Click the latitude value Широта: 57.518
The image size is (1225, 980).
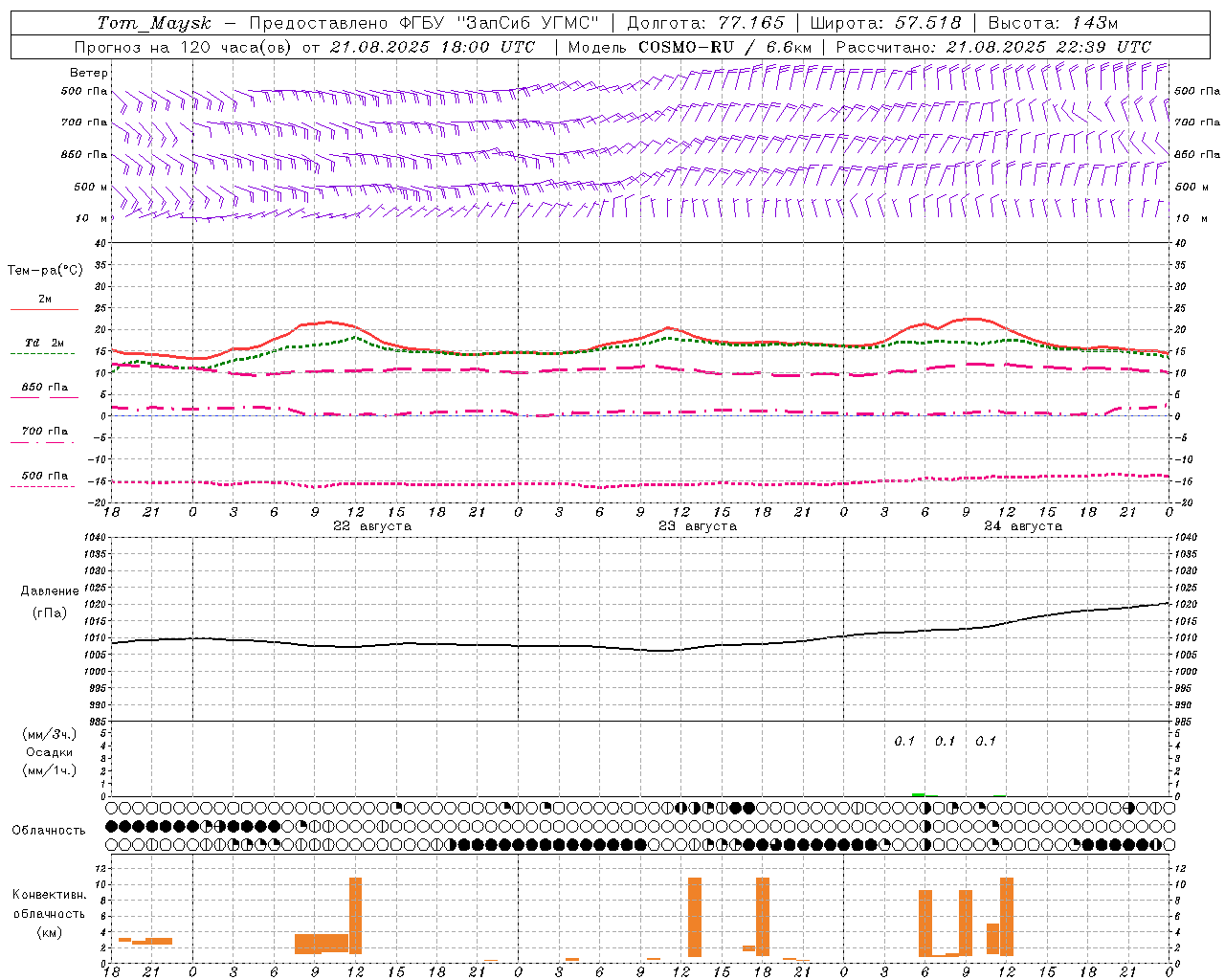pos(885,23)
